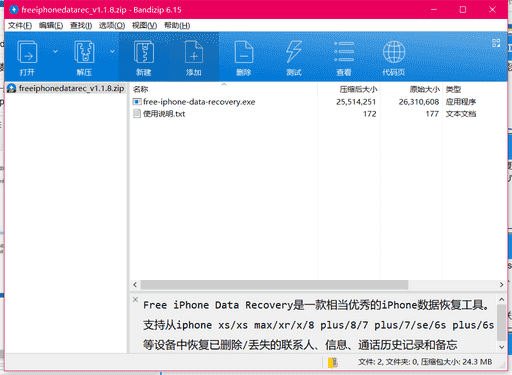This screenshot has height=375, width=512.
Task: Expand the Extract button dropdown arrow
Action: tap(112, 51)
